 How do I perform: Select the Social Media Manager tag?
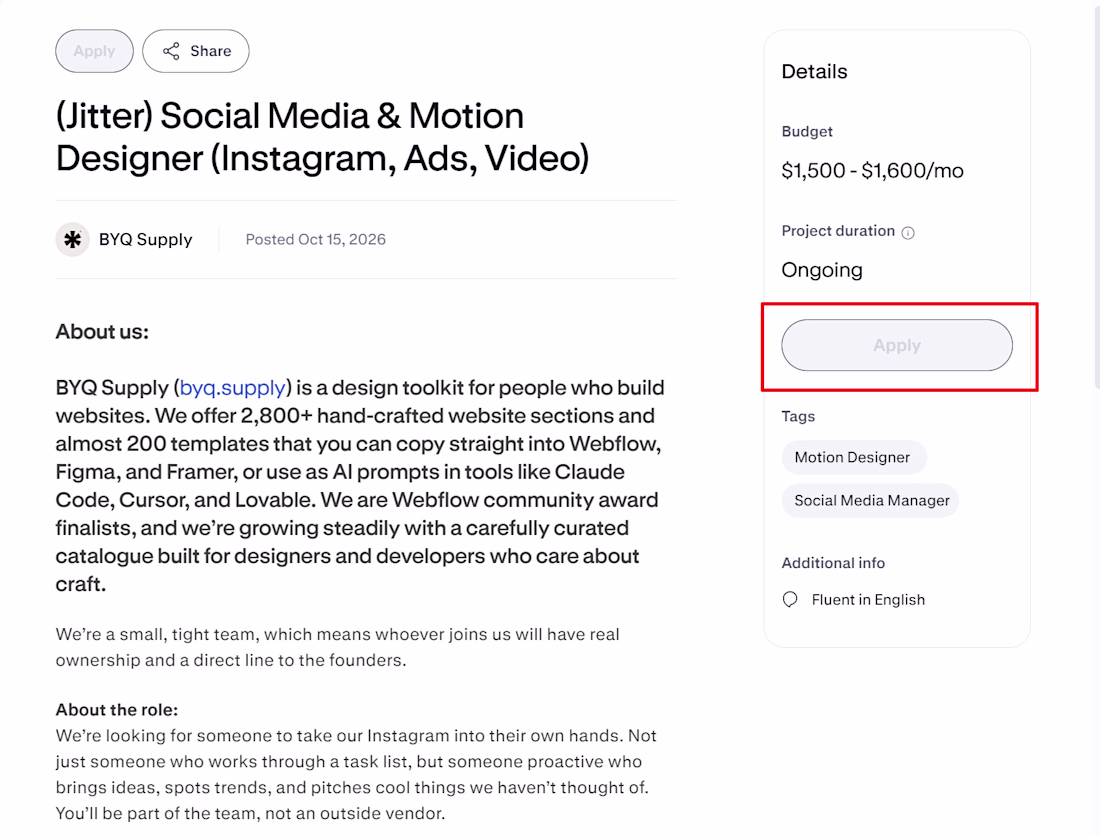tap(870, 501)
